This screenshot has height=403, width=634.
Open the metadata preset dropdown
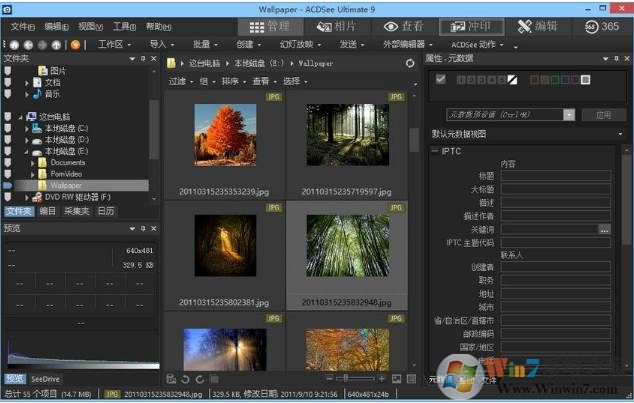(569, 115)
